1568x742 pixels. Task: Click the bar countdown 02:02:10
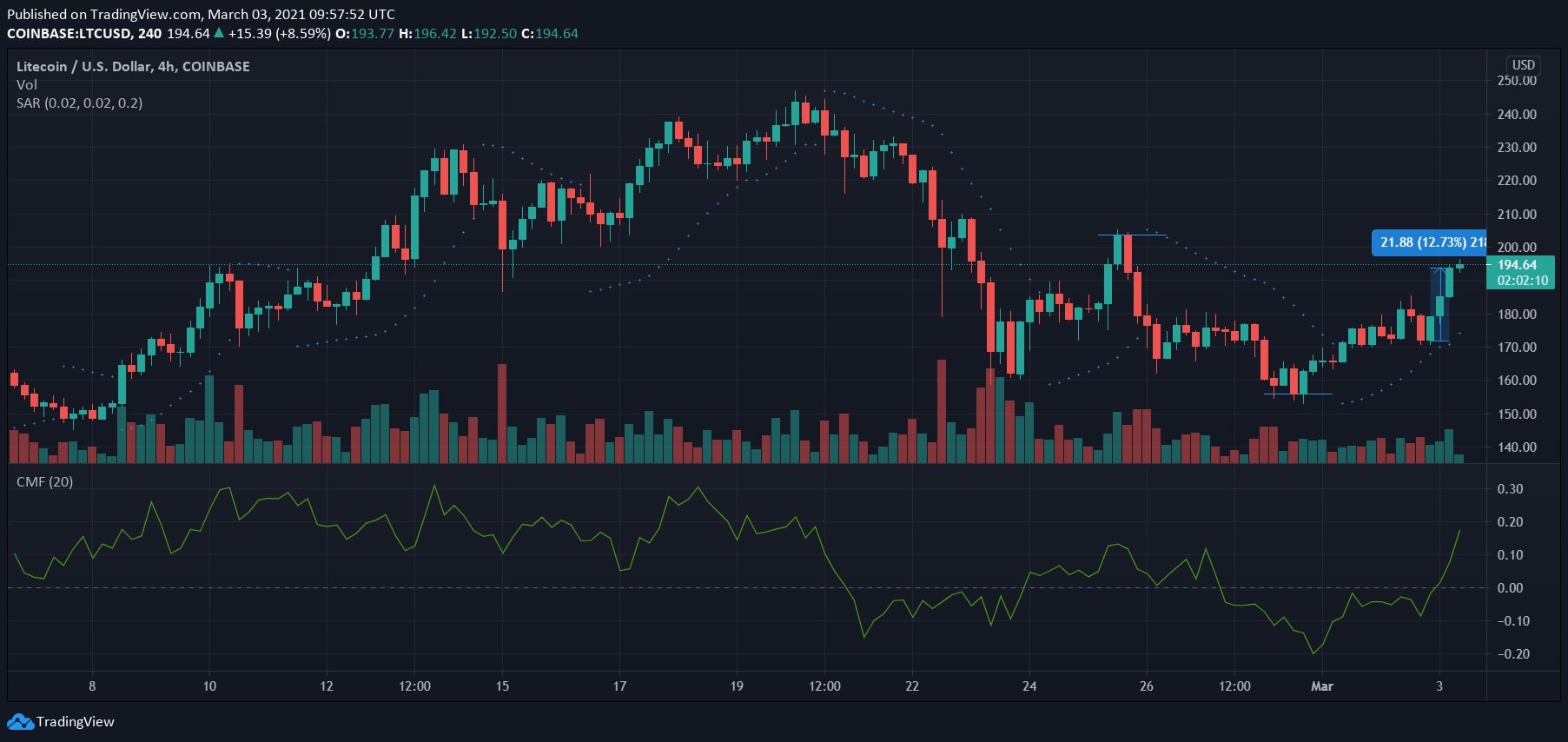tap(1522, 281)
